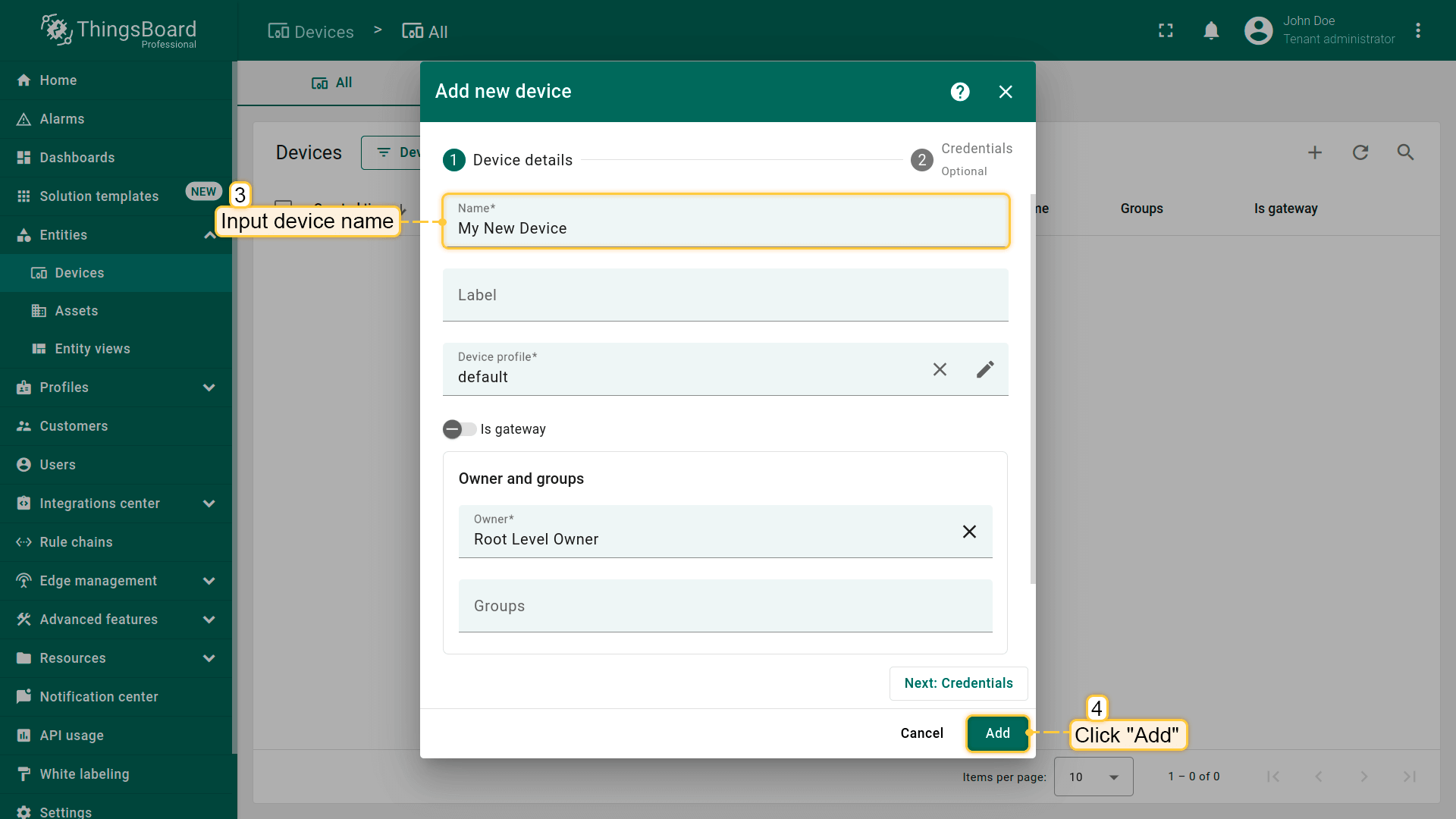
Task: Click Next: Credentials button
Action: [x=959, y=683]
